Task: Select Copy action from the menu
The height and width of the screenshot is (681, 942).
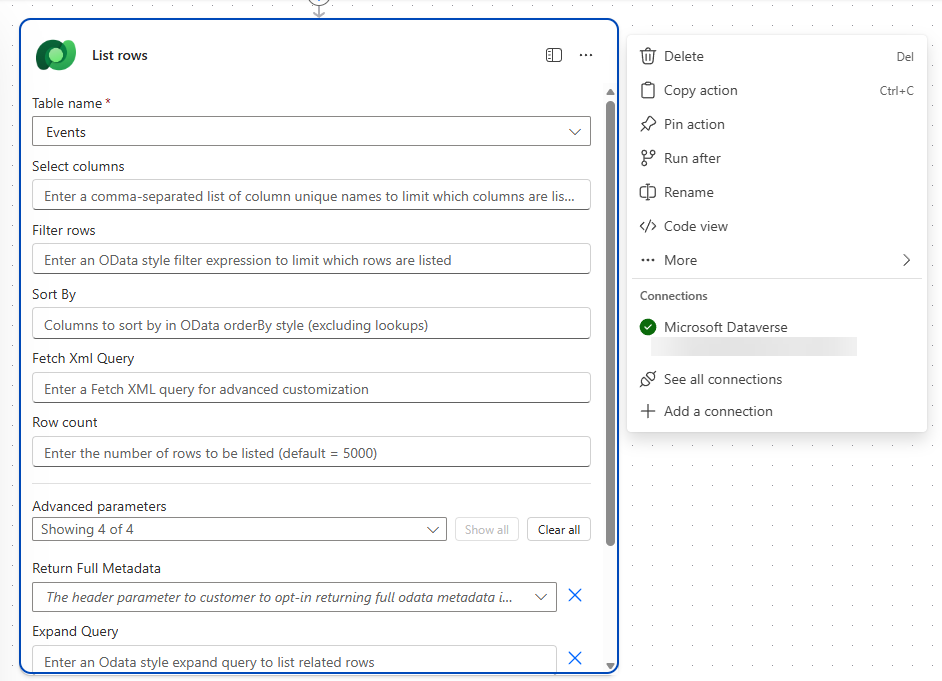Action: point(700,90)
